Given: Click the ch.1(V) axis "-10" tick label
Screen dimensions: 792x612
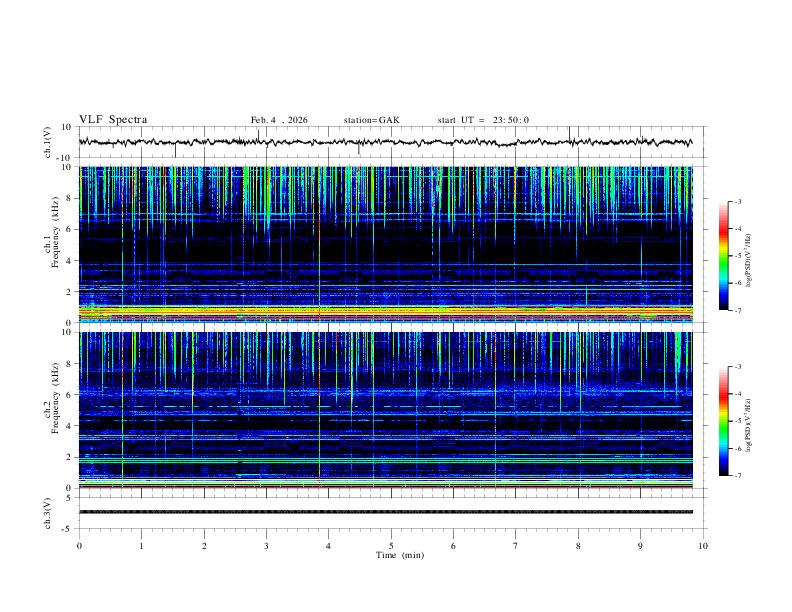Looking at the screenshot, I should pos(65,158).
